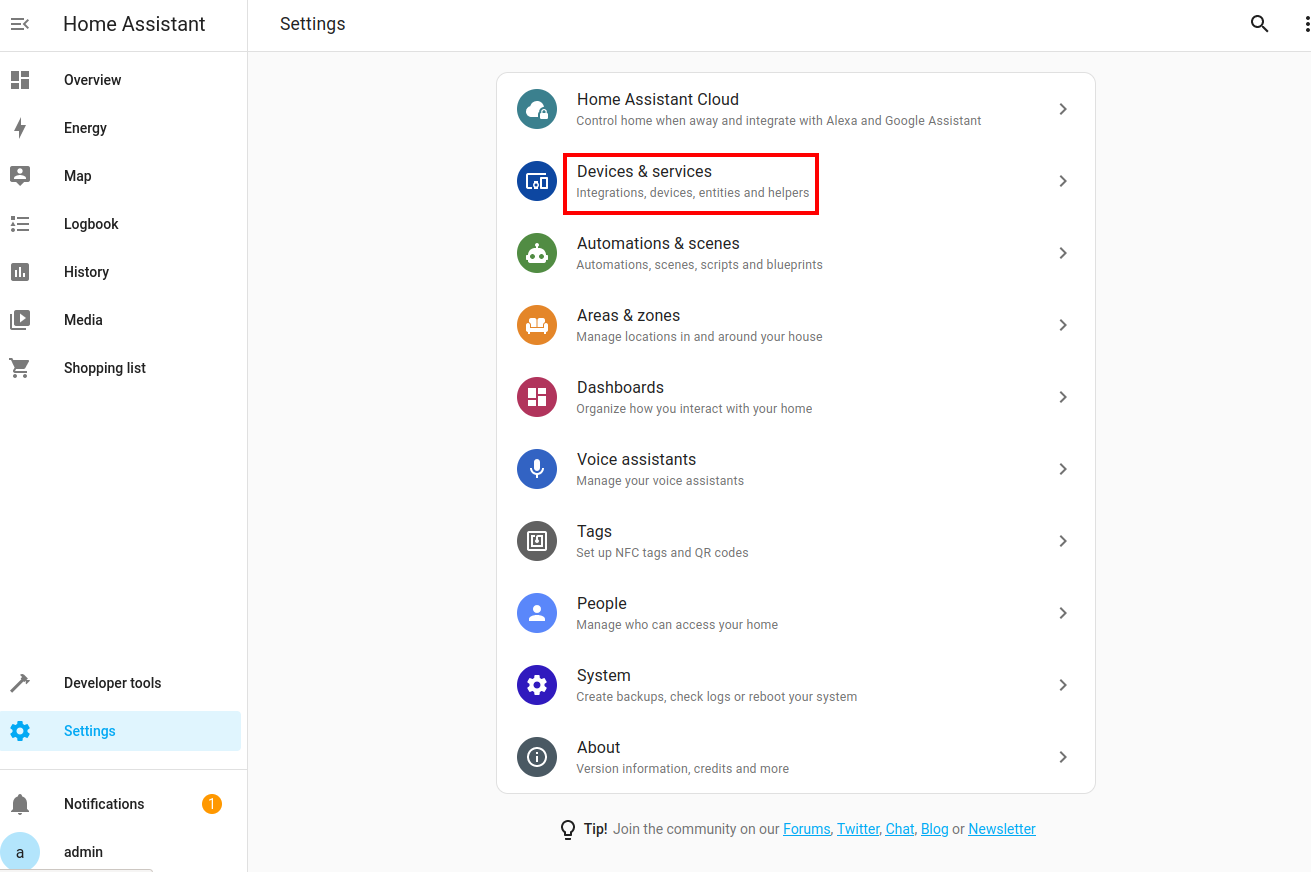The image size is (1311, 872).
Task: Click the admin profile avatar
Action: click(x=20, y=850)
